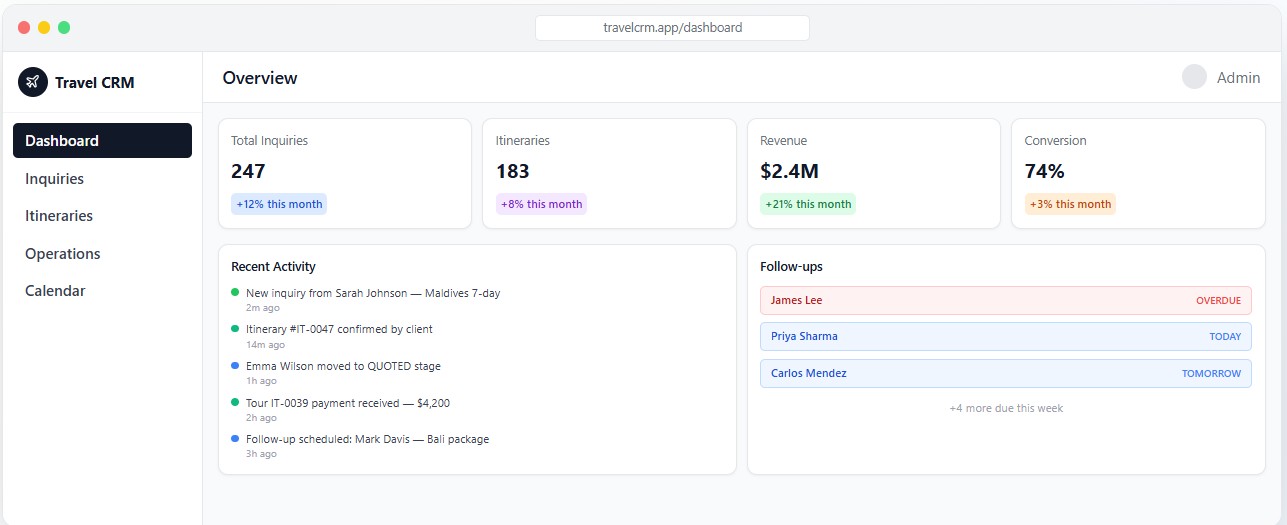
Task: Open Carlos Mendez follow-up due tomorrow
Action: coord(1005,373)
